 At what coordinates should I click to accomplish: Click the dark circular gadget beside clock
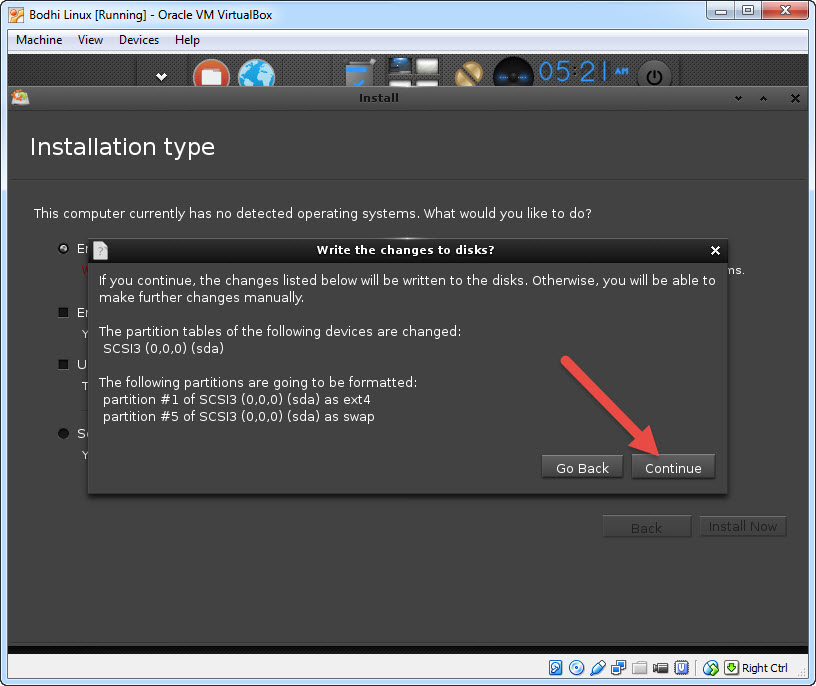coord(513,73)
